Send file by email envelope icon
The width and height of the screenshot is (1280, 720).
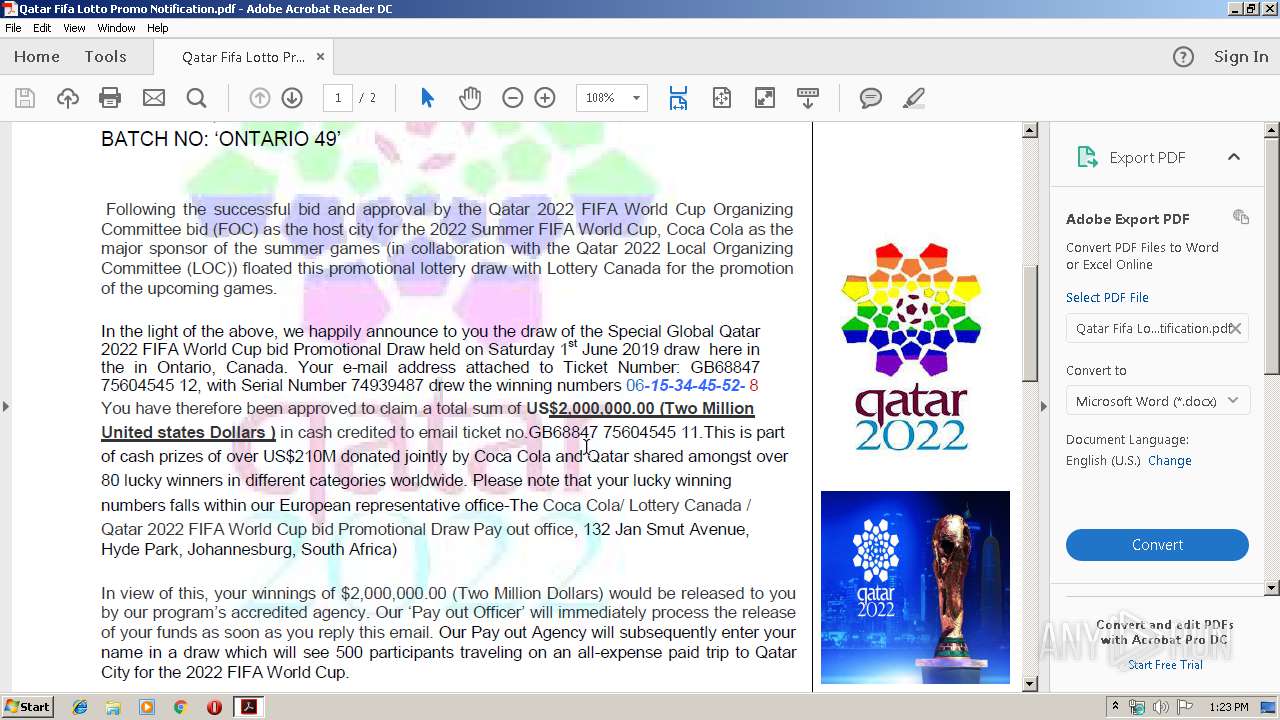pos(154,98)
